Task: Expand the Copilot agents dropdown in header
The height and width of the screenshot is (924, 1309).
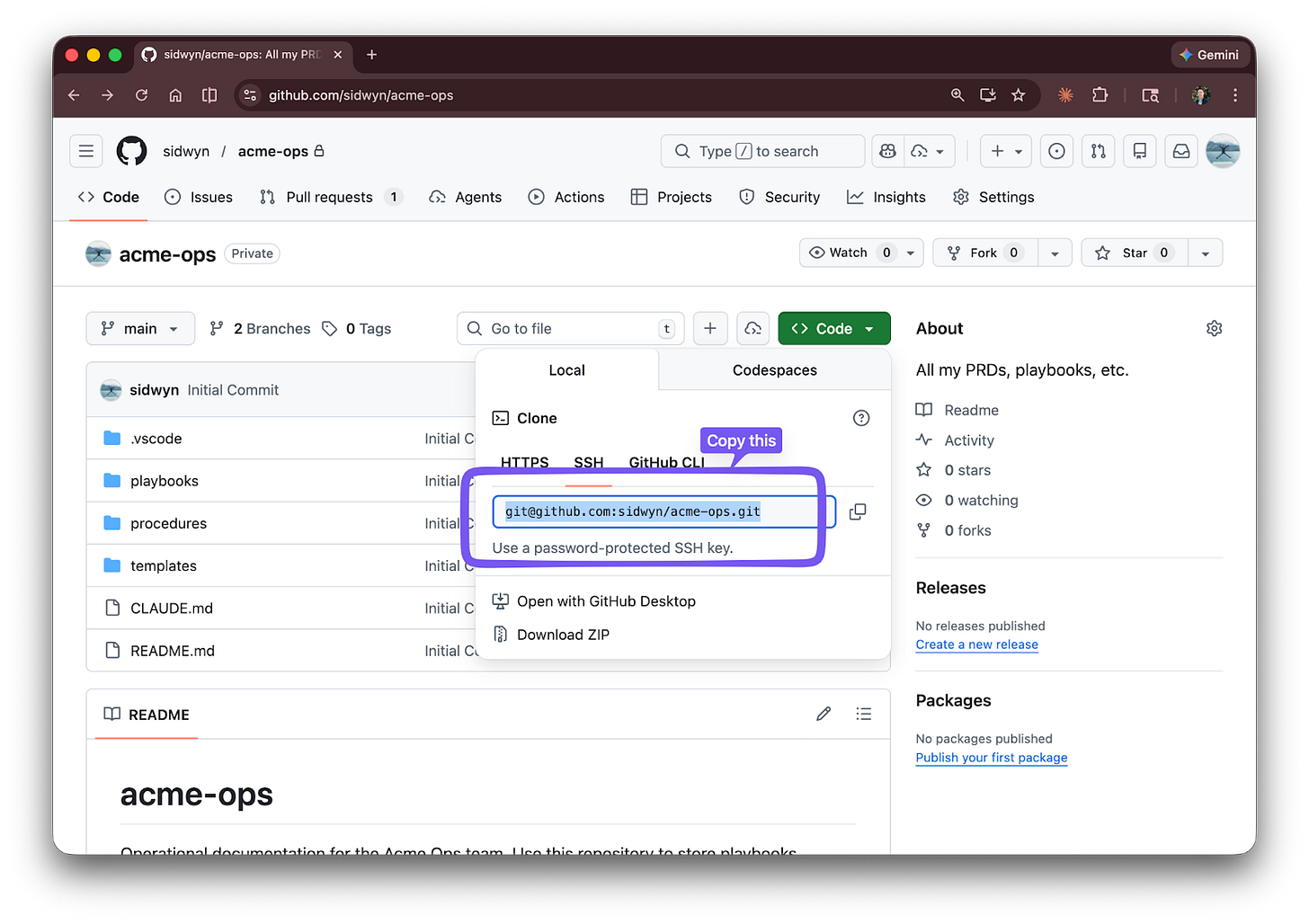Action: 930,151
